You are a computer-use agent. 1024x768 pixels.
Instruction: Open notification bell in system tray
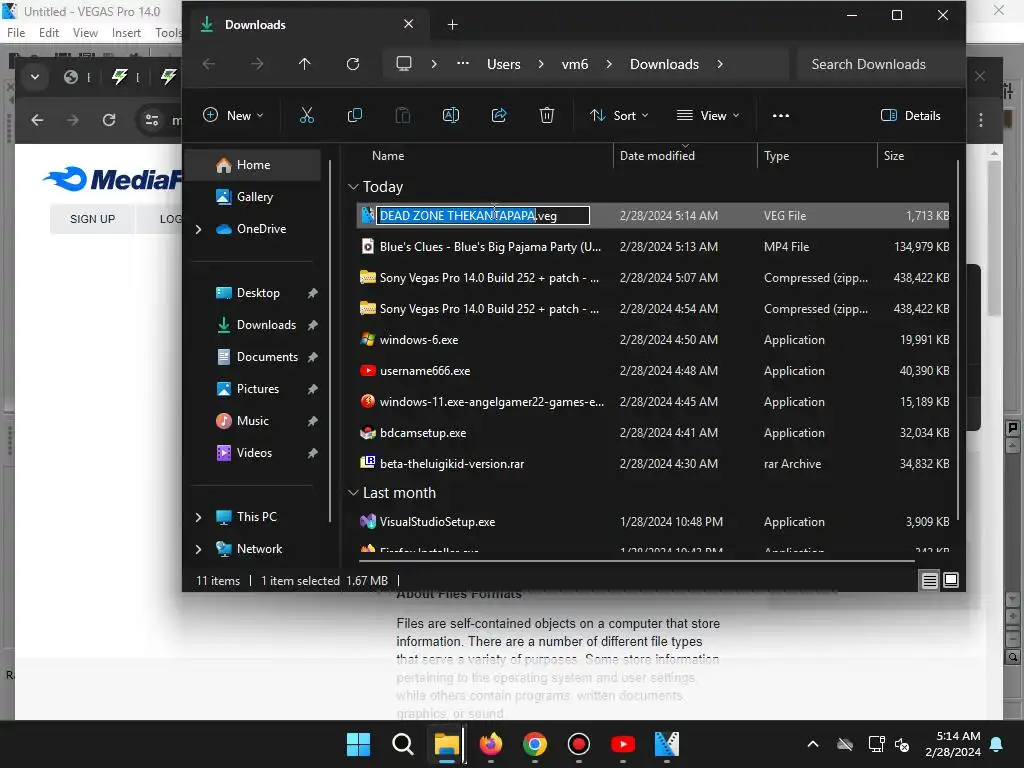pyautogui.click(x=997, y=744)
